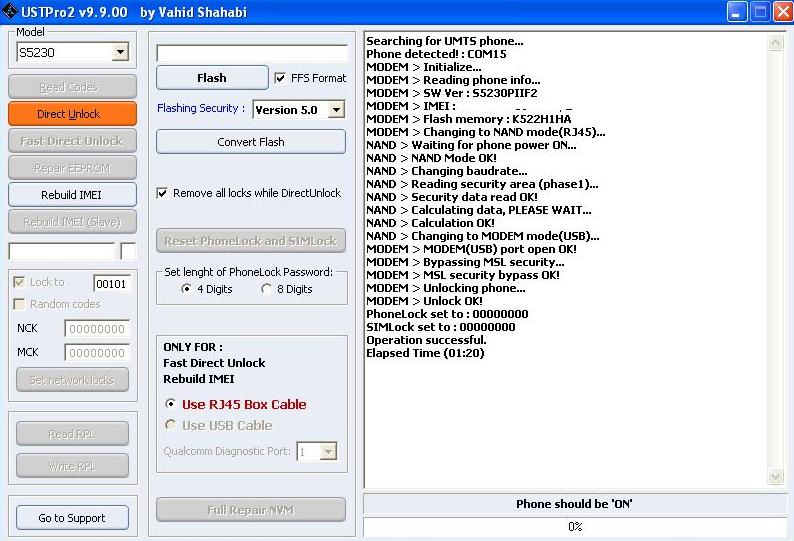This screenshot has width=794, height=541.
Task: Click the log scrollbar down arrow
Action: (x=775, y=476)
